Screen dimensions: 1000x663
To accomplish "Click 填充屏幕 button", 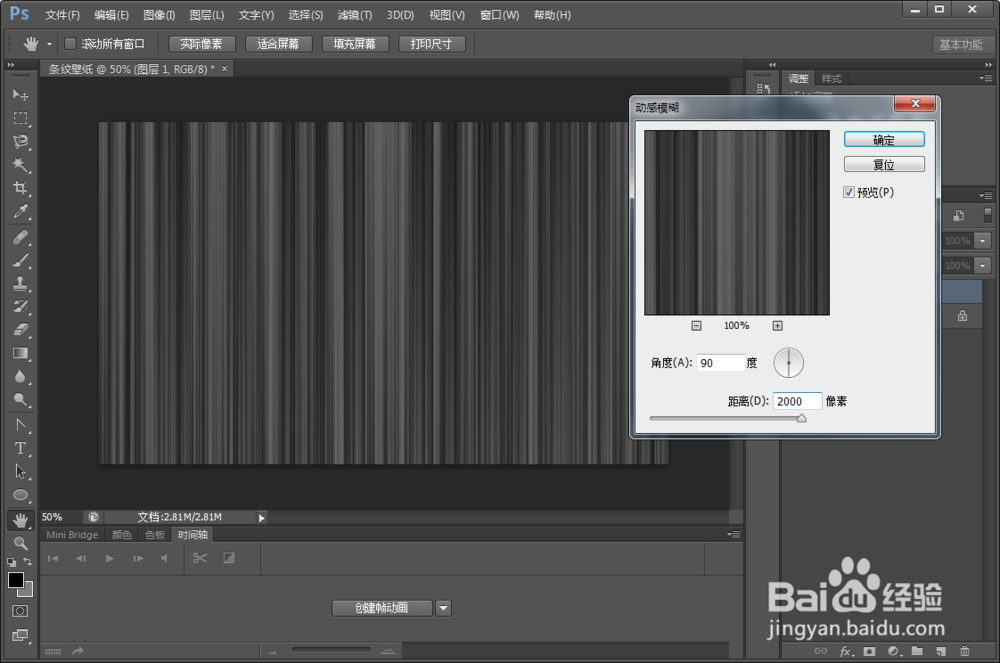I will (x=355, y=44).
